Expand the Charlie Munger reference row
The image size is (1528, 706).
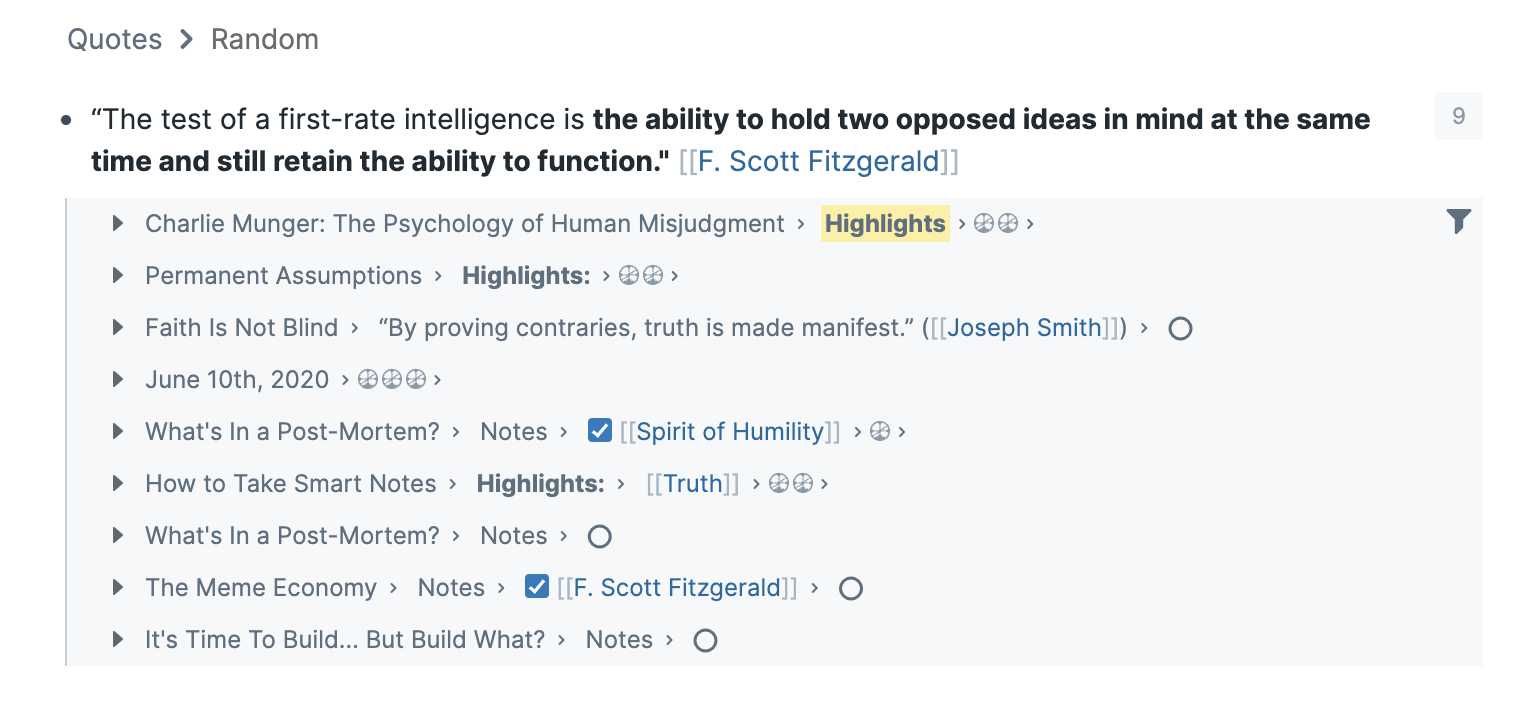pos(118,223)
